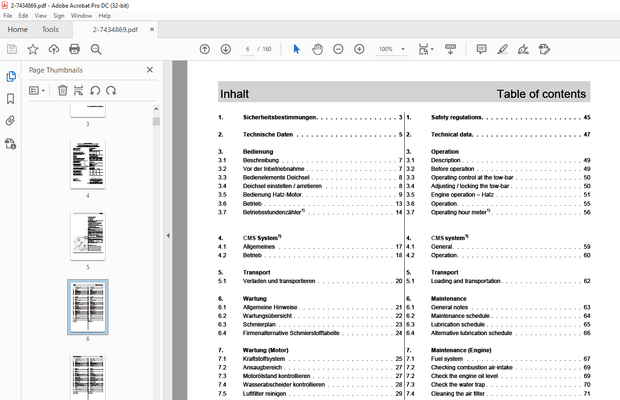The width and height of the screenshot is (620, 400).
Task: Add a comment with speech bubble icon
Action: [481, 49]
